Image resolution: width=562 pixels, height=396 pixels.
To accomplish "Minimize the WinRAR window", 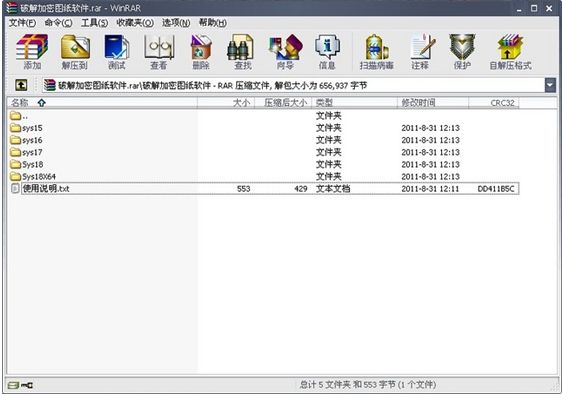I will (x=519, y=8).
